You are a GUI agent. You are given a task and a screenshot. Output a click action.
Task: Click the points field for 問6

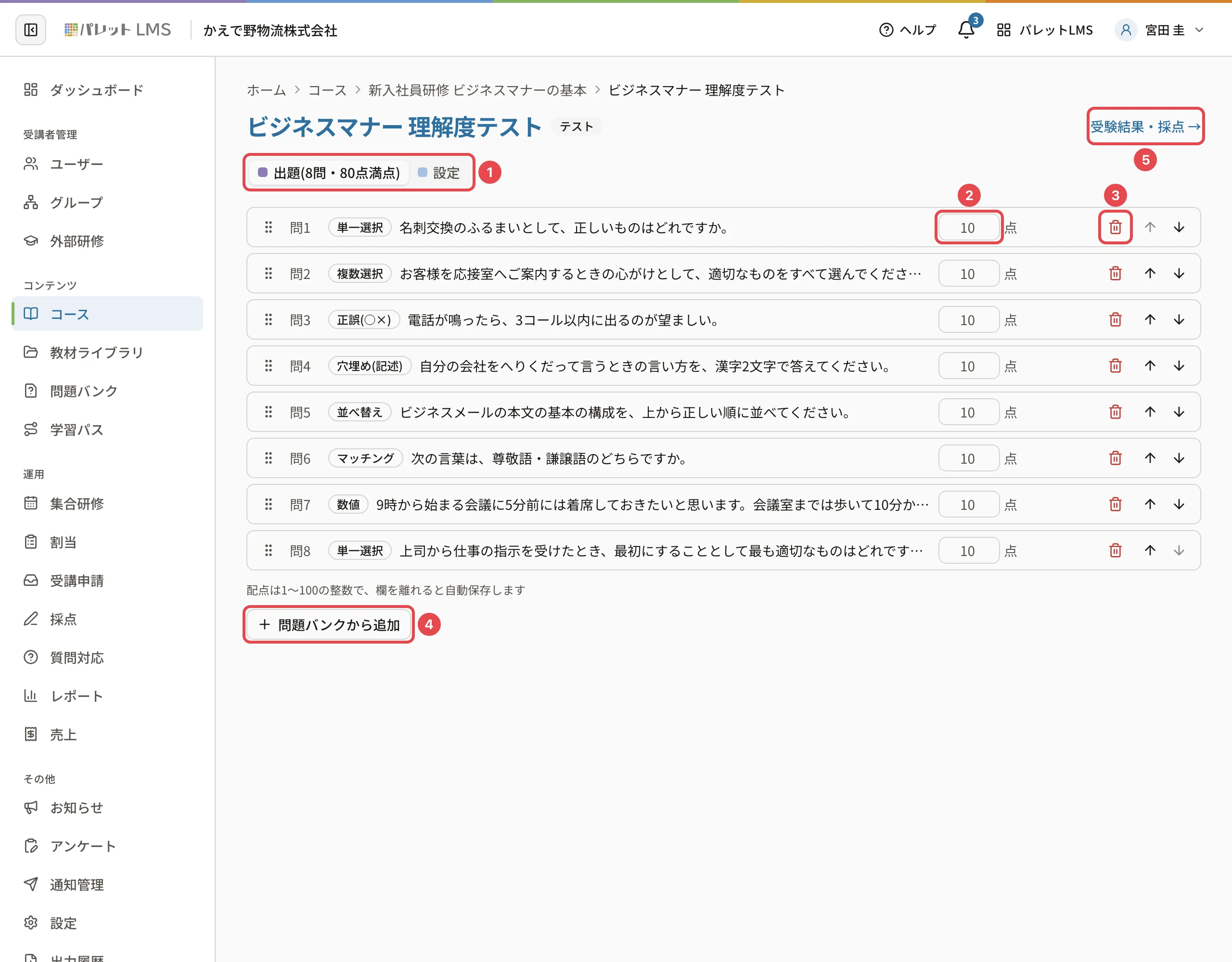tap(968, 458)
